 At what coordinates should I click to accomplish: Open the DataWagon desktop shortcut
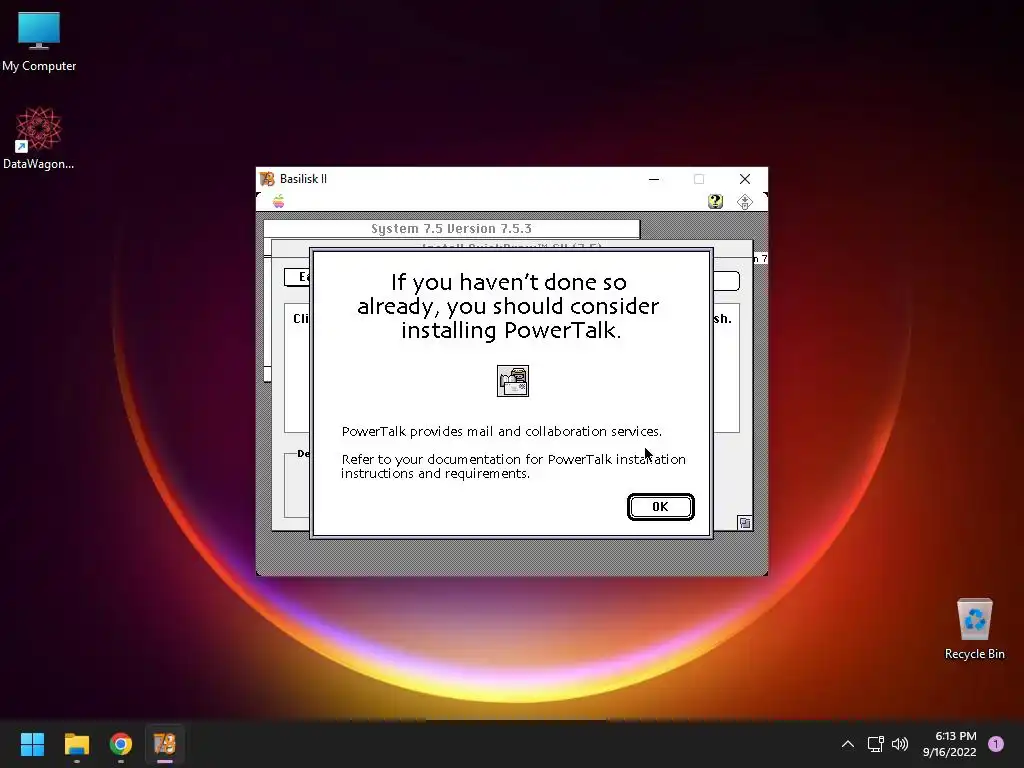[x=39, y=138]
